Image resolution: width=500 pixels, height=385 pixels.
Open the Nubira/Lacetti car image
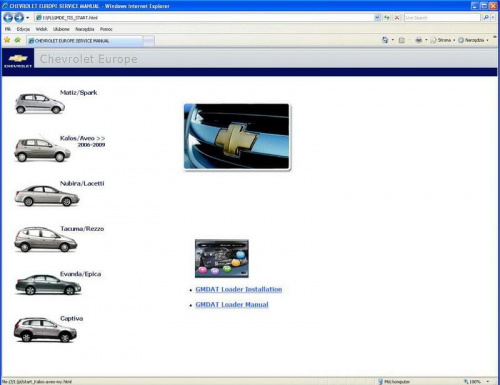pos(47,196)
